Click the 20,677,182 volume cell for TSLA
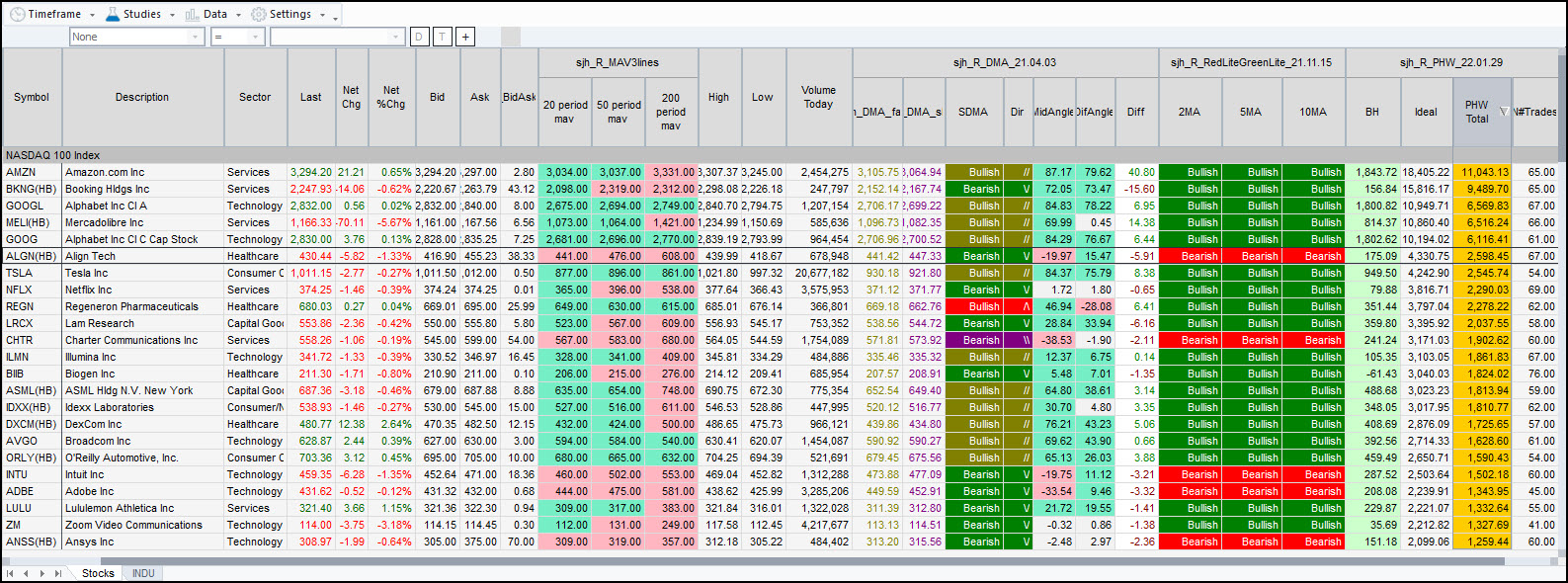Image resolution: width=1568 pixels, height=583 pixels. (818, 273)
